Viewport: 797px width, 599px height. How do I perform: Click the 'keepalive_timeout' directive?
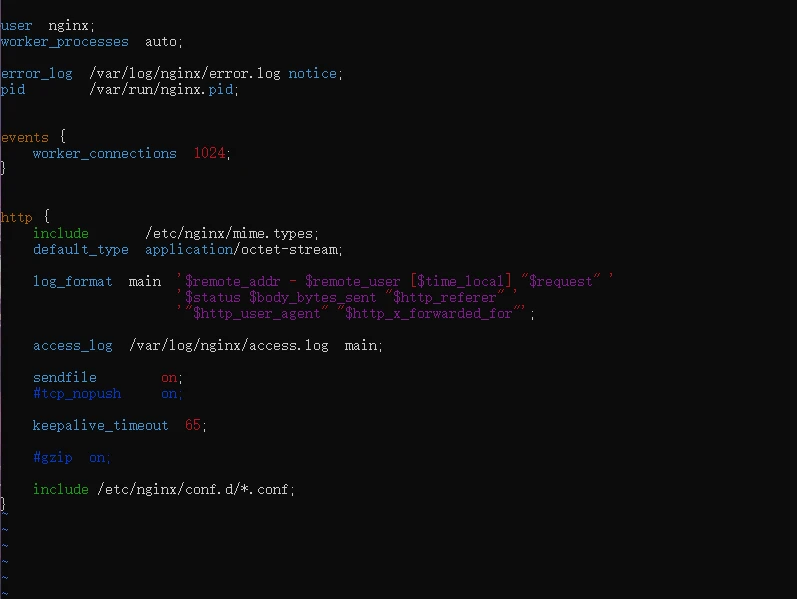101,426
